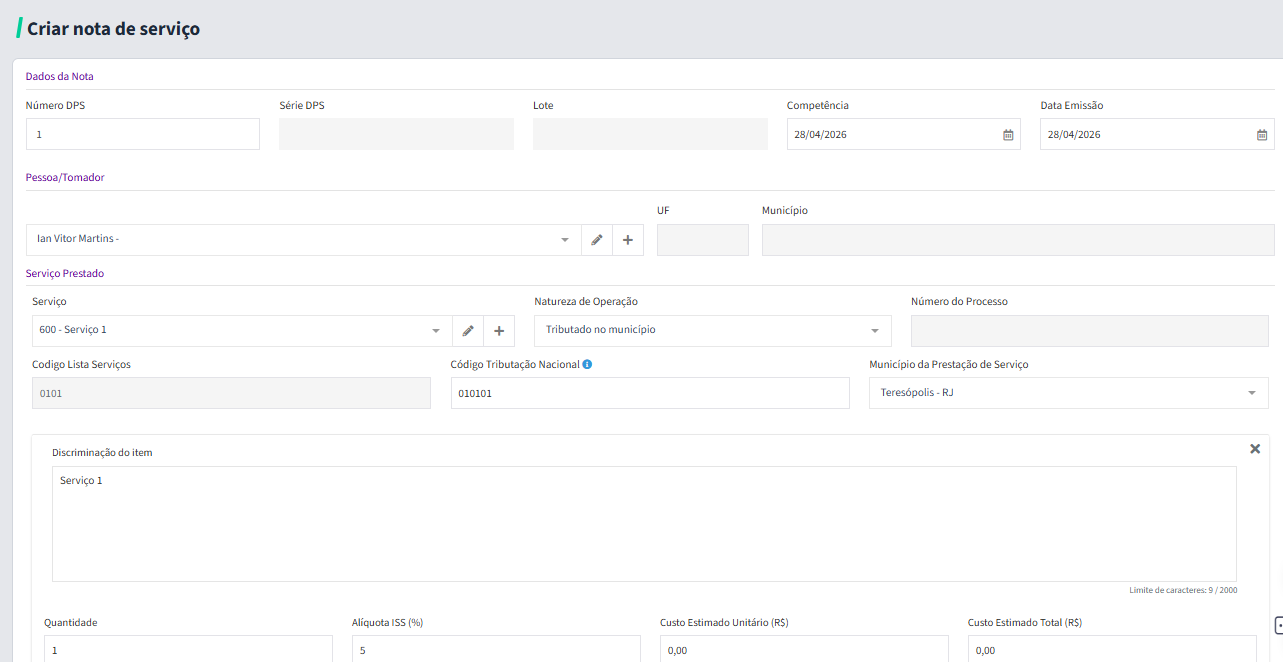Open the Serviço 600 - Serviço 1 dropdown

[435, 331]
